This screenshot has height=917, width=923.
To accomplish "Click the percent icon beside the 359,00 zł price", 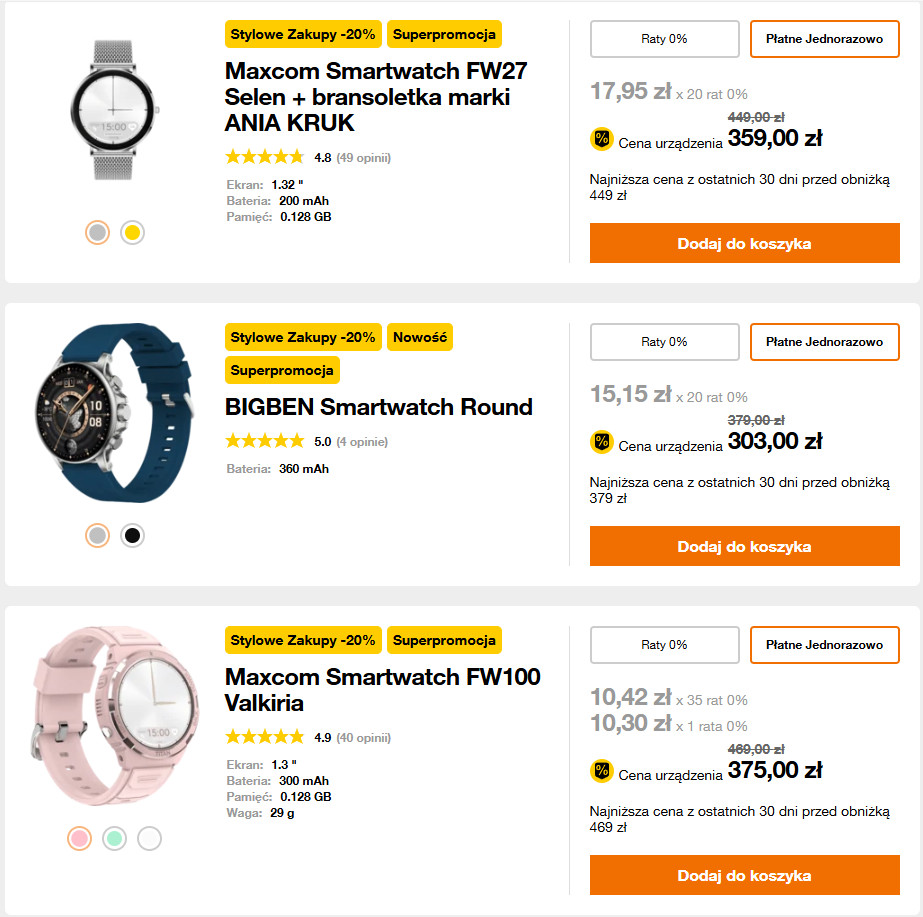I will tap(601, 139).
